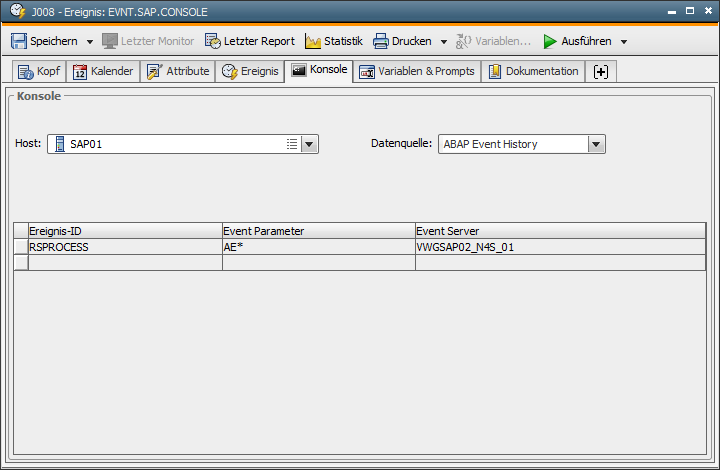Switch to the Kalender tab
Screen dimensions: 720x470
click(x=103, y=72)
